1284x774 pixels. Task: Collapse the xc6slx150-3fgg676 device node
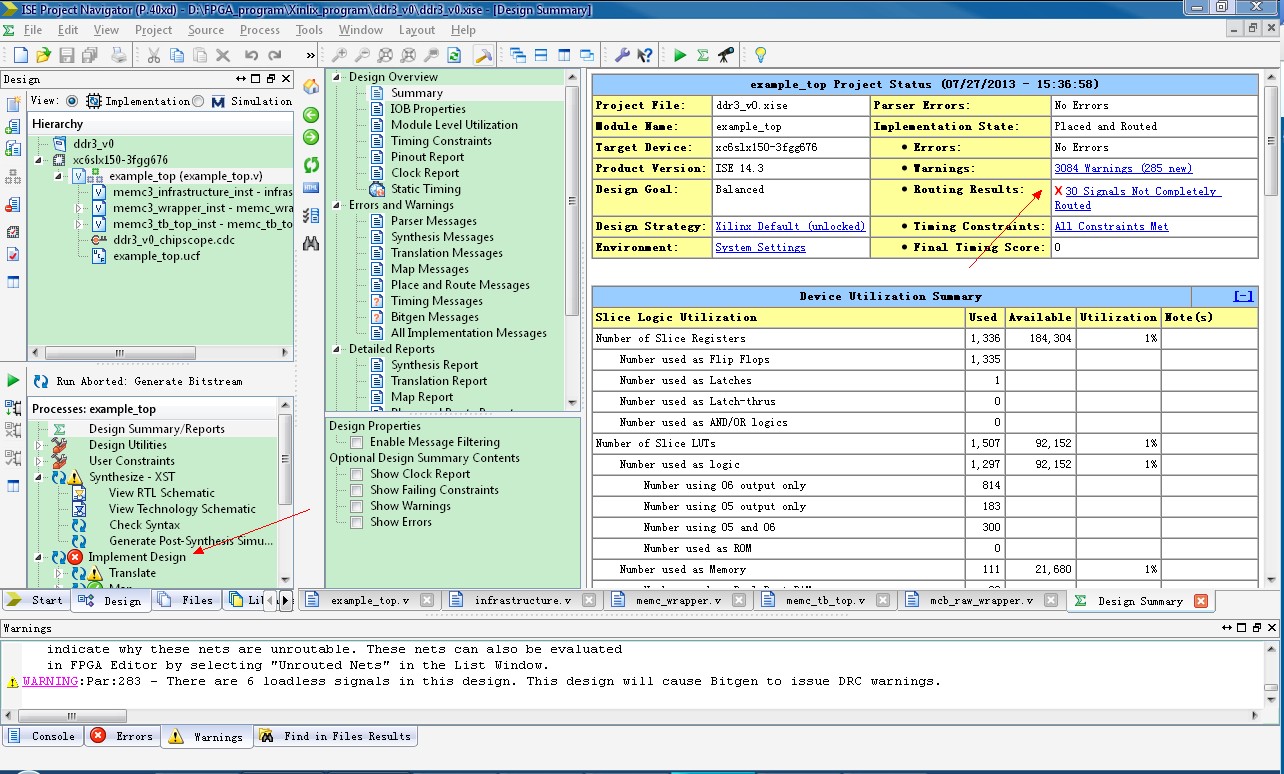(39, 160)
